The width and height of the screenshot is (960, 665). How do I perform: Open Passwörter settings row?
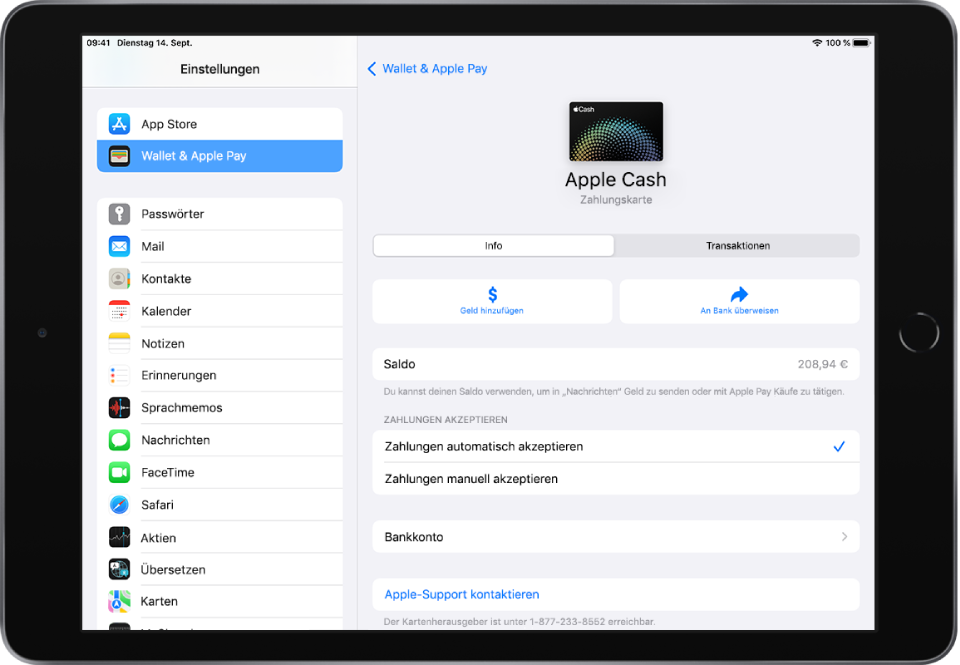pos(220,214)
